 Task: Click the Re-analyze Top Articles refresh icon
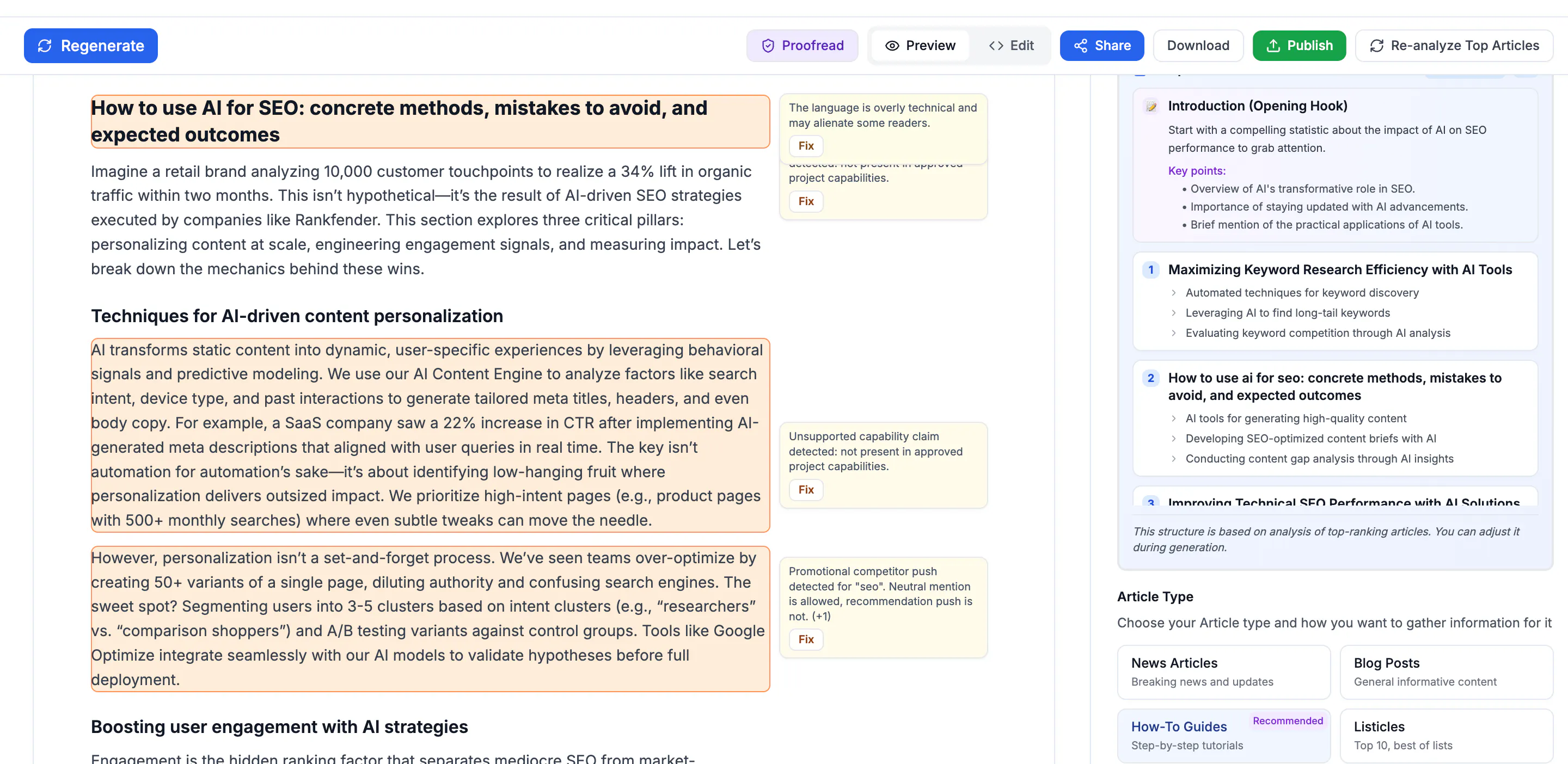coord(1376,46)
